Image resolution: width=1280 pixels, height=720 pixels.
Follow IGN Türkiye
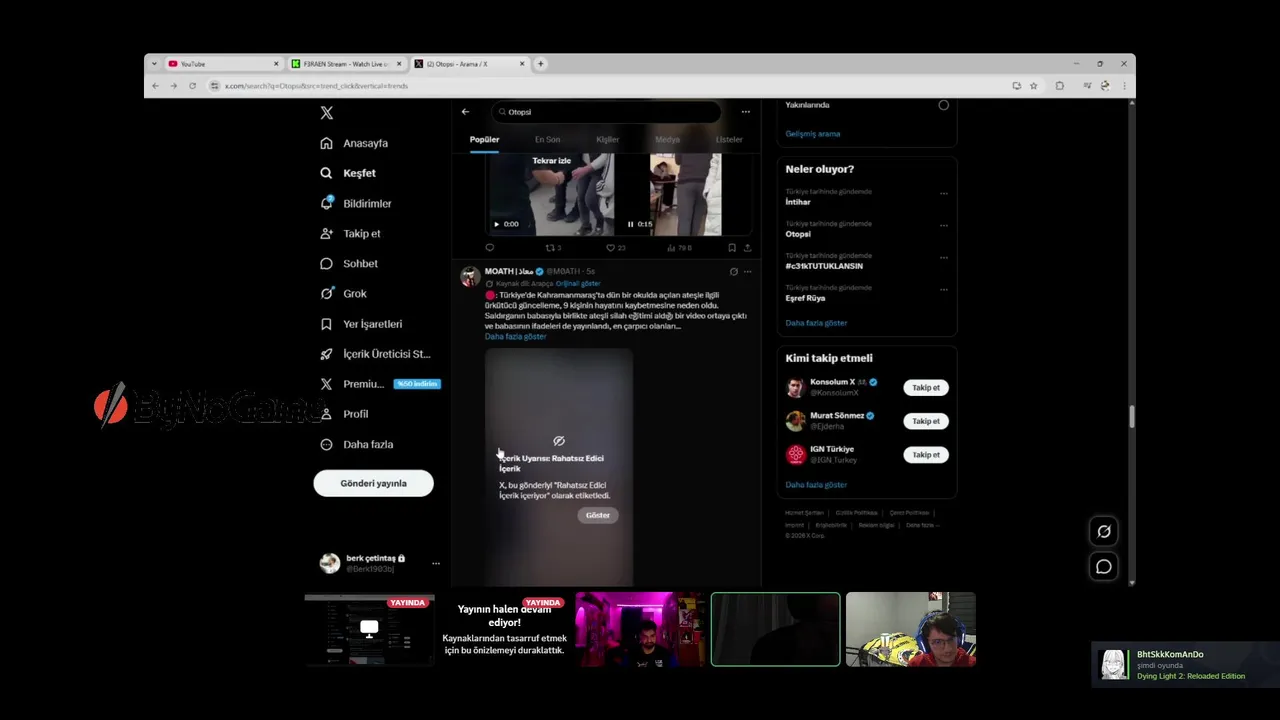(926, 455)
